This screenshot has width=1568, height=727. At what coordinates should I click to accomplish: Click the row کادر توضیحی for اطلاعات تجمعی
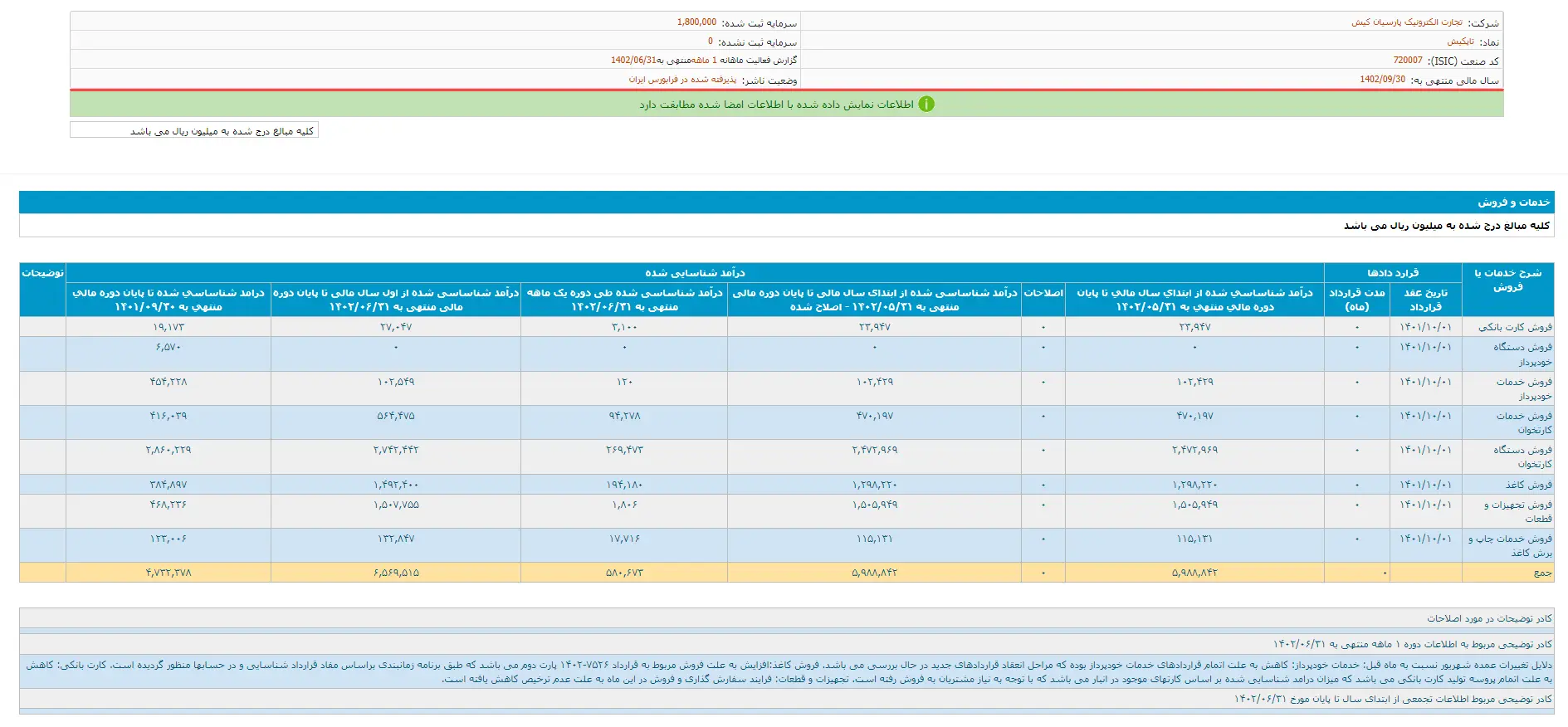[x=787, y=699]
